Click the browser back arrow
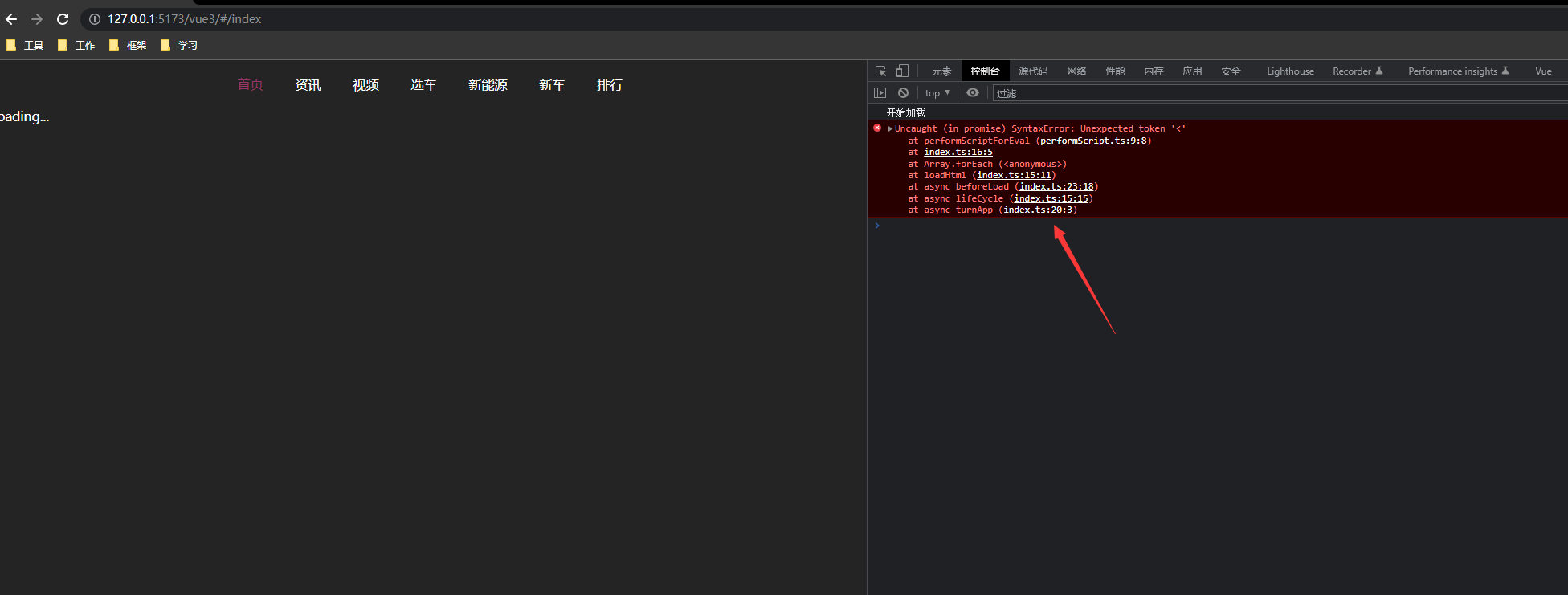Viewport: 1568px width, 595px height. point(11,19)
